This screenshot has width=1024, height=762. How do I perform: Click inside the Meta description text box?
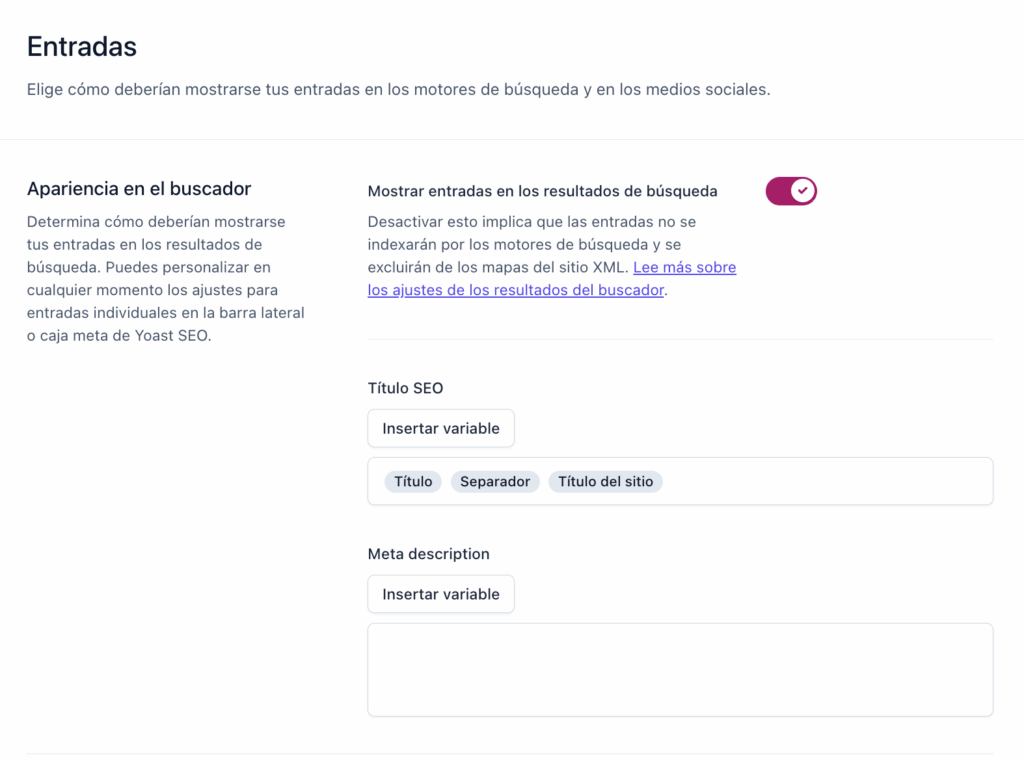(x=680, y=670)
